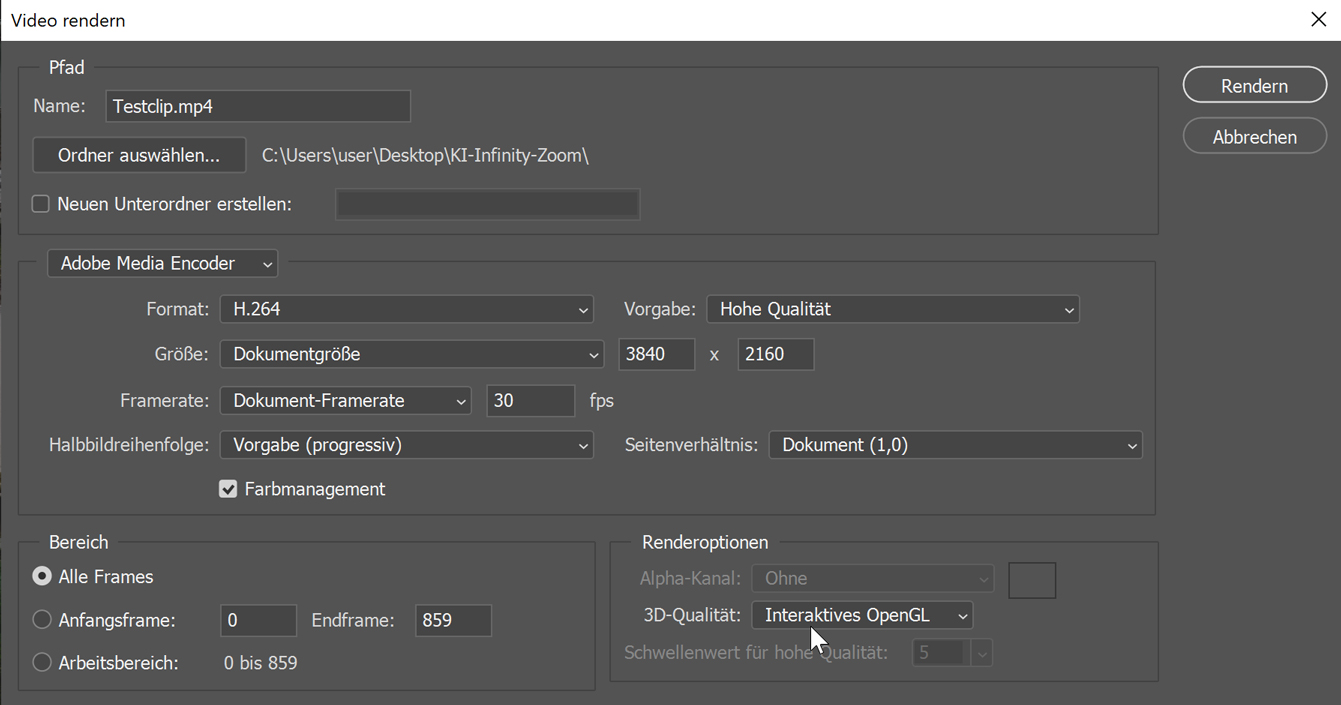Open the Schwellenwert dropdown arrow
Screen dimensions: 1341x705
982,653
